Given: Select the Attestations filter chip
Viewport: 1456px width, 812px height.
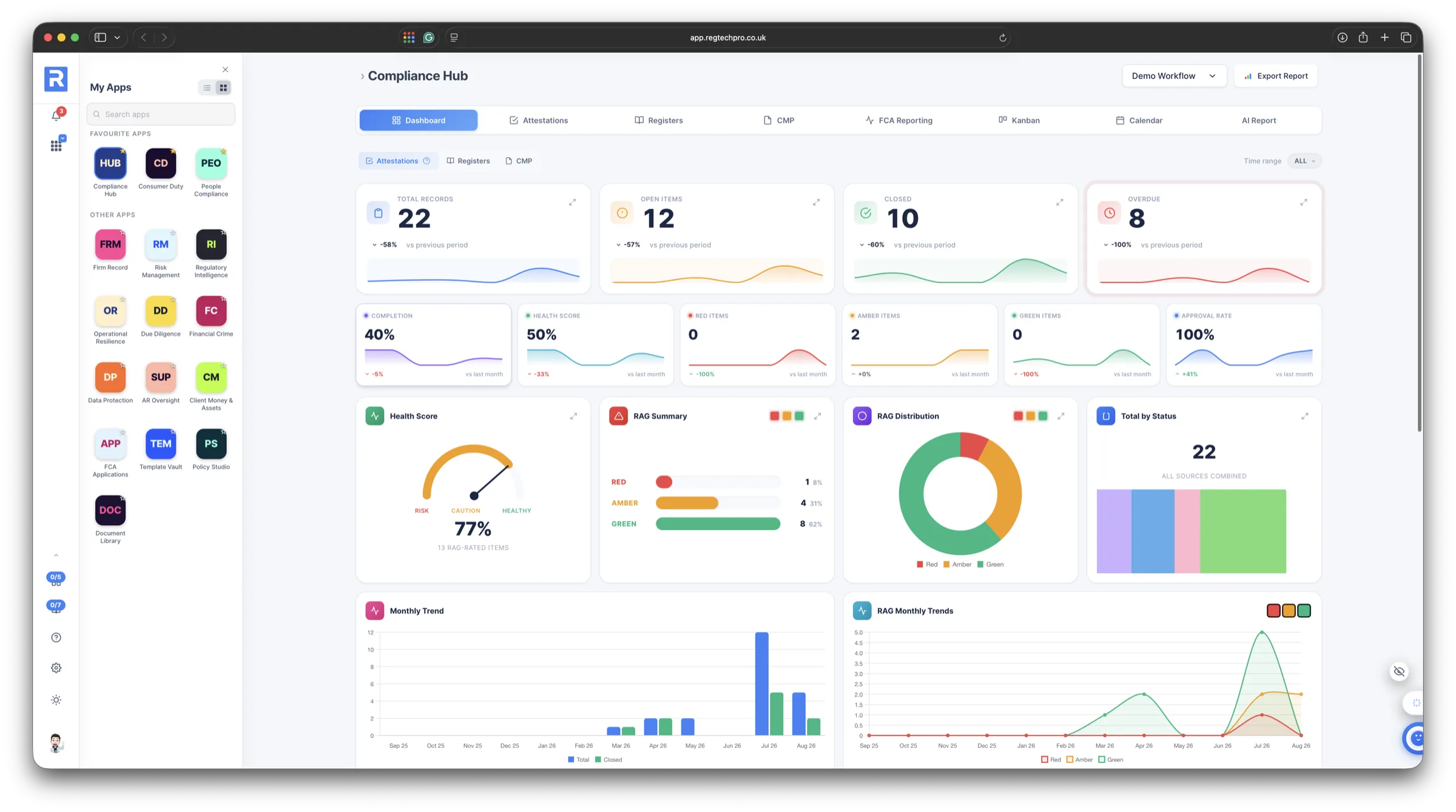Looking at the screenshot, I should (397, 161).
